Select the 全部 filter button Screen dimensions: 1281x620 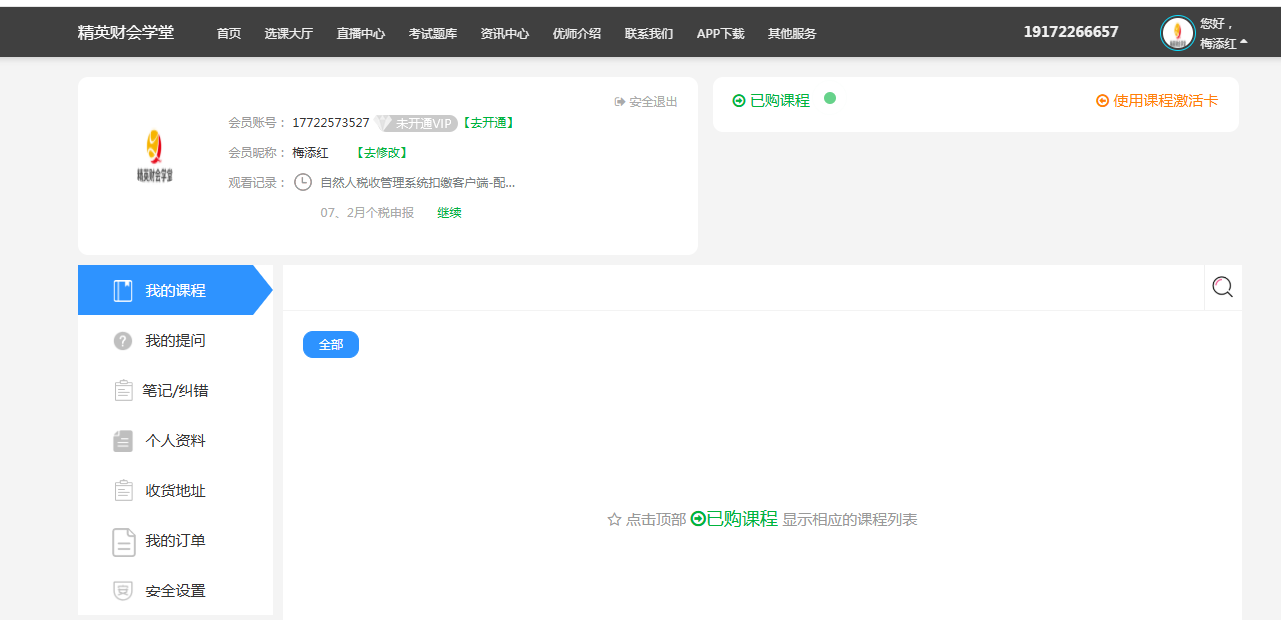point(330,344)
